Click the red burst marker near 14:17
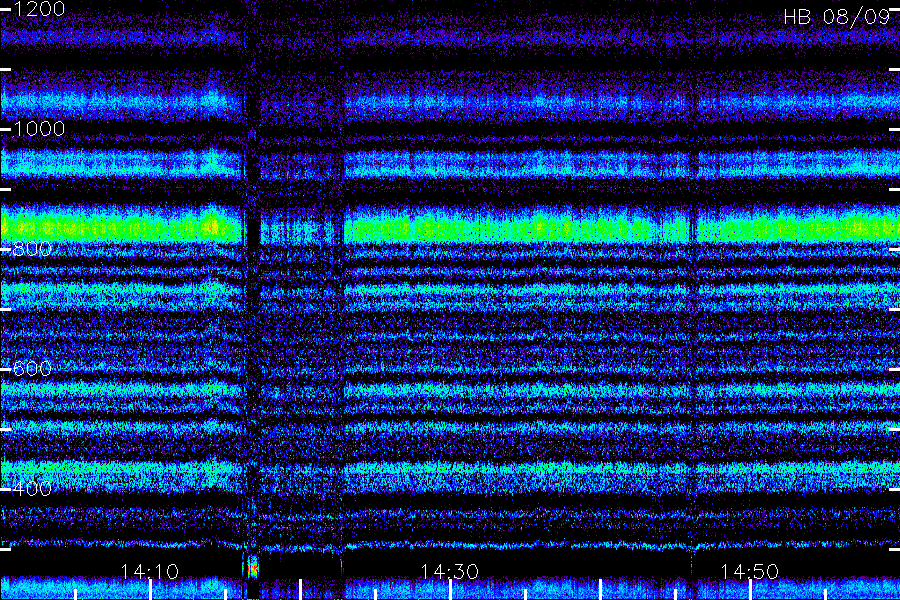The image size is (900, 600). (x=253, y=569)
